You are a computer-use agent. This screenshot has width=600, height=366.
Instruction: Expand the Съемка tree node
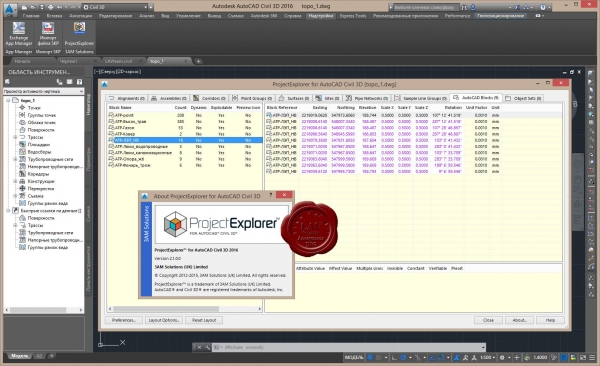[x=15, y=196]
